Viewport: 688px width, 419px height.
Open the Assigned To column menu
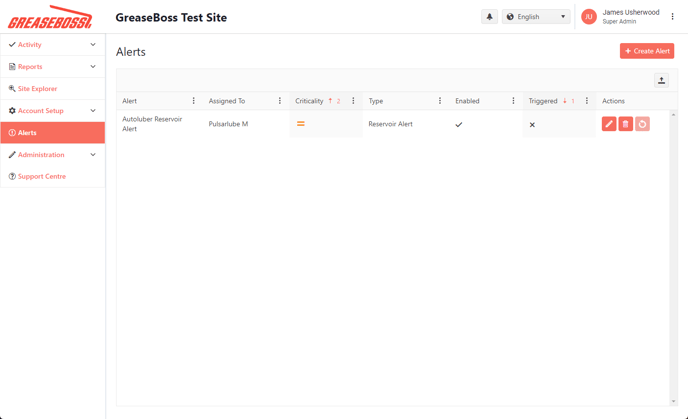click(280, 101)
